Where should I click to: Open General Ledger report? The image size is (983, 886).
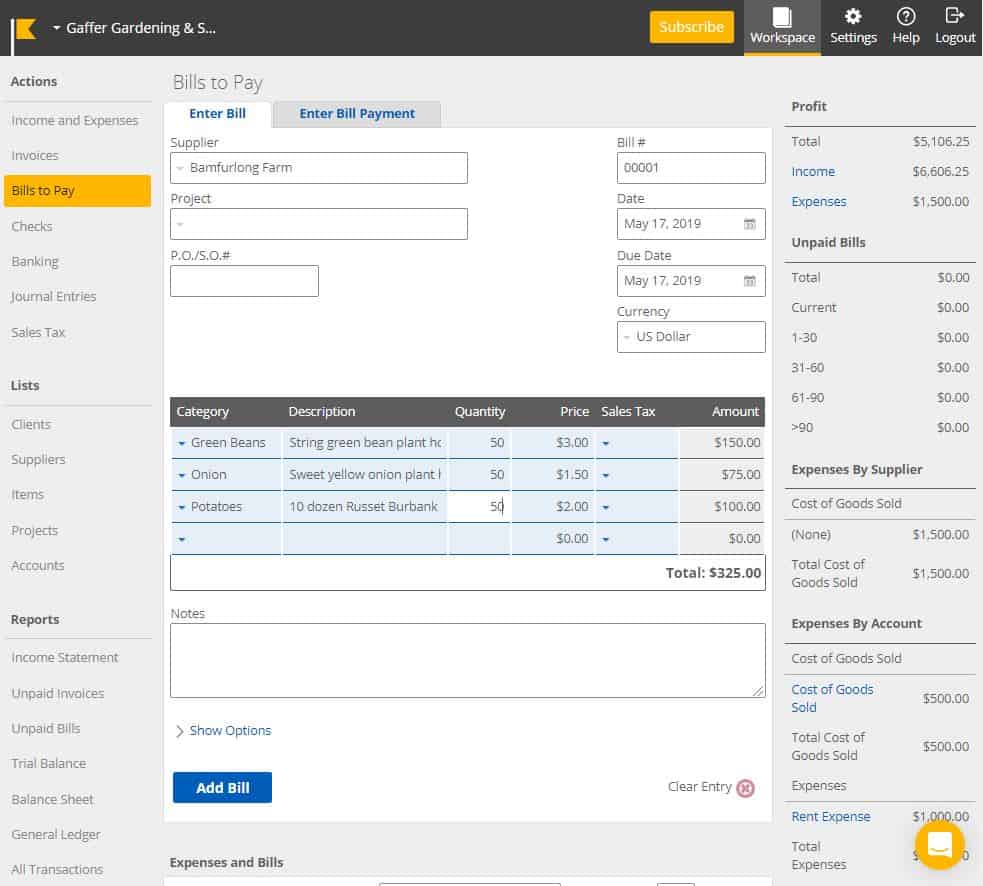point(55,835)
